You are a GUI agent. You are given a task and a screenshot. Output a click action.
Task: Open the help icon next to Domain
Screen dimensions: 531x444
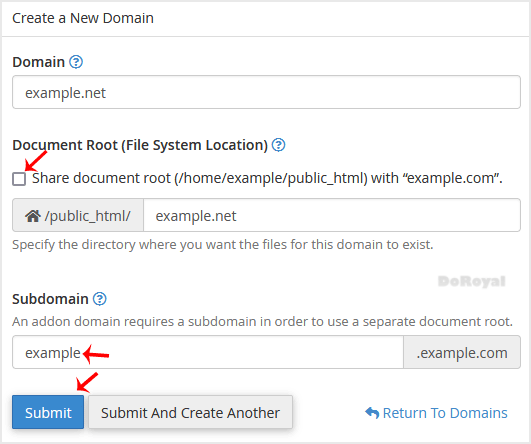pos(76,62)
